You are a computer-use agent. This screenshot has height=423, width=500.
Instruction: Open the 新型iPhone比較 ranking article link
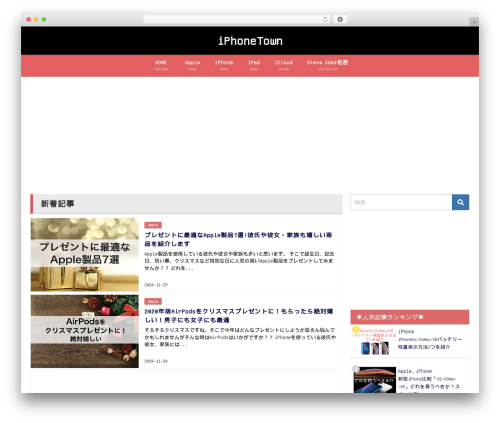(x=429, y=383)
